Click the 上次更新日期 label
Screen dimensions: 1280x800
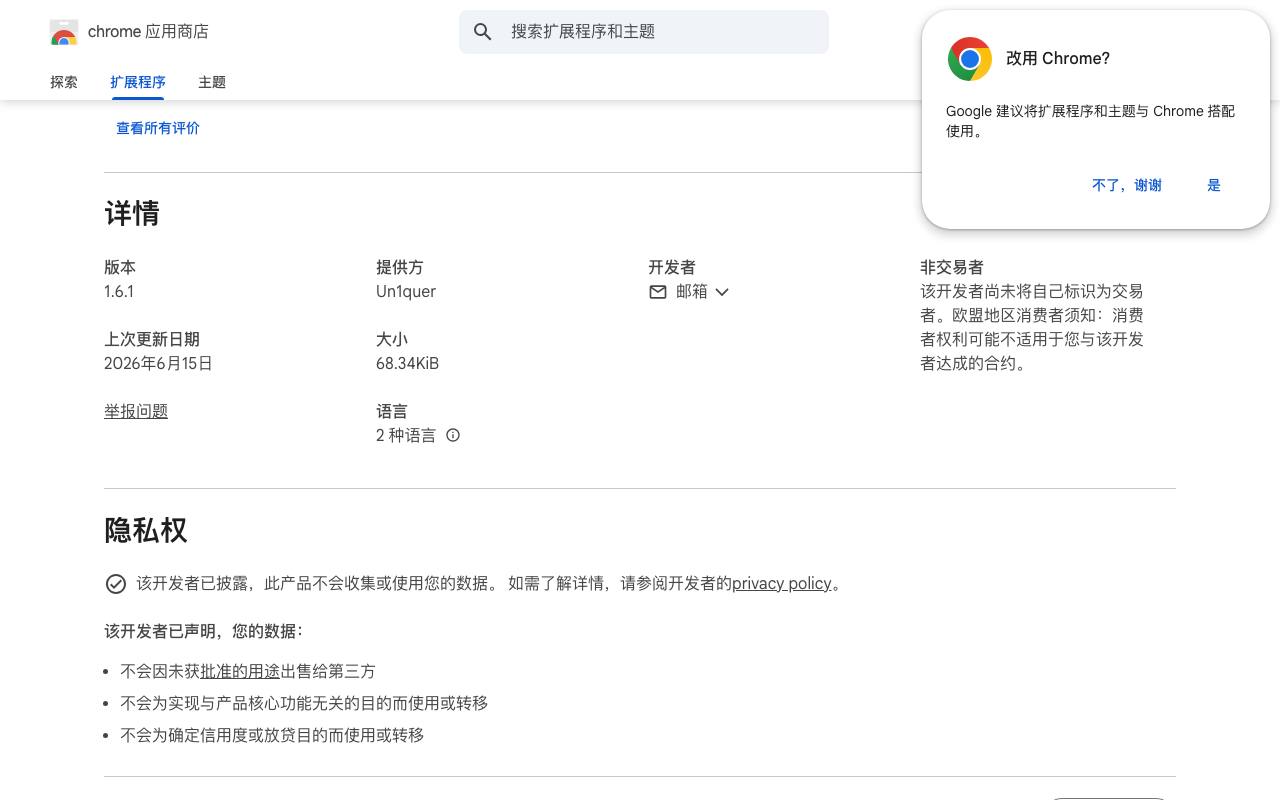coord(152,339)
